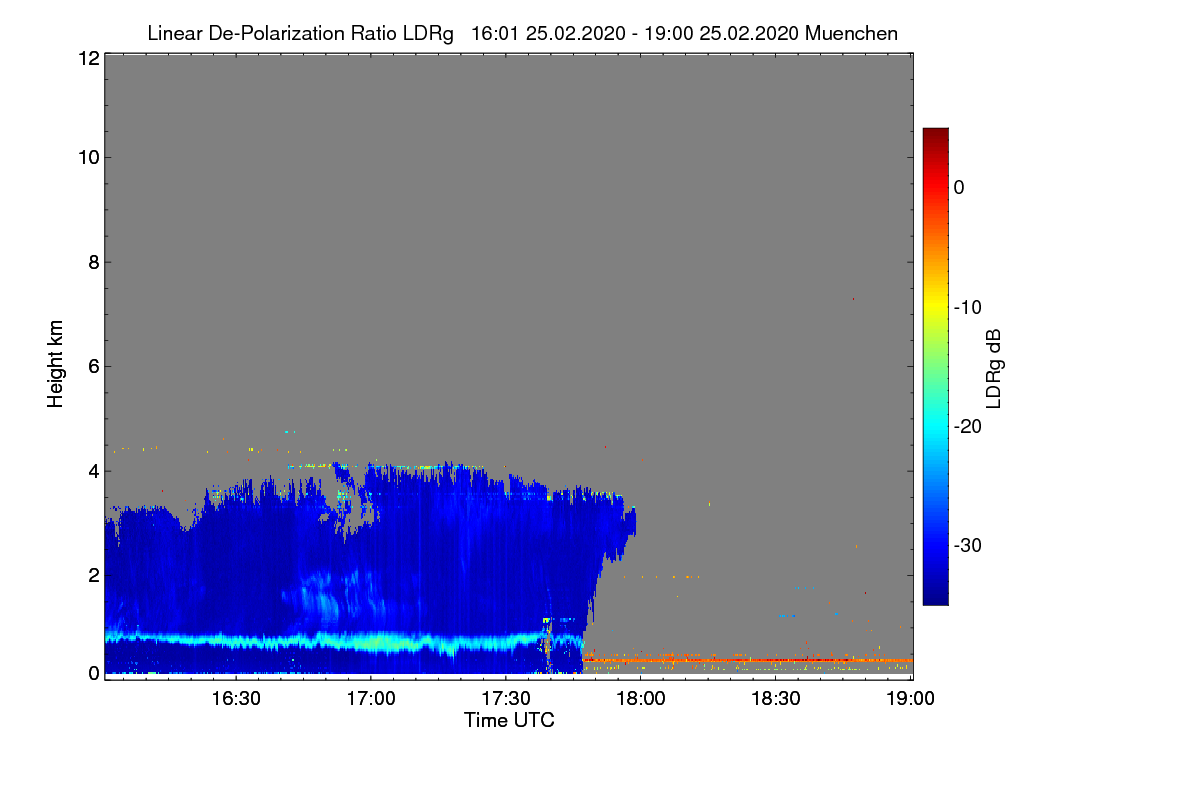Viewport: 1200px width, 800px height.
Task: Click the LDRg color scale bar
Action: (935, 366)
